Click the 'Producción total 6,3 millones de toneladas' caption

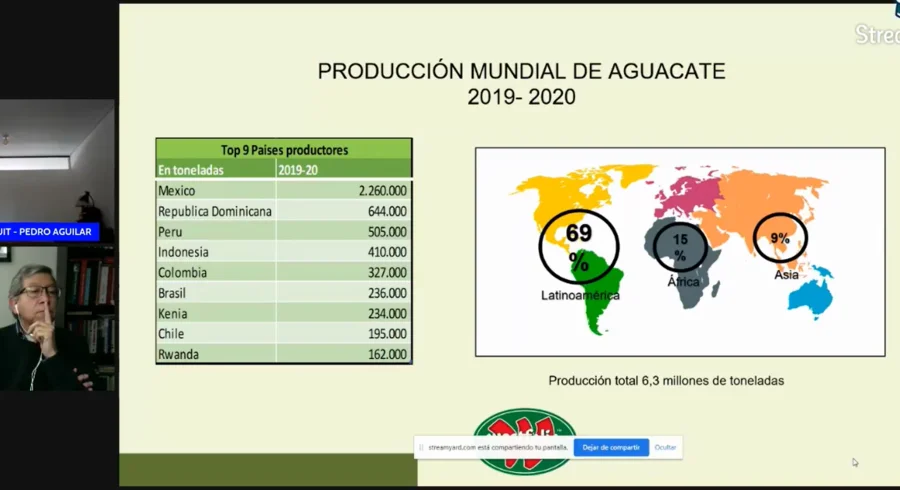pos(666,381)
